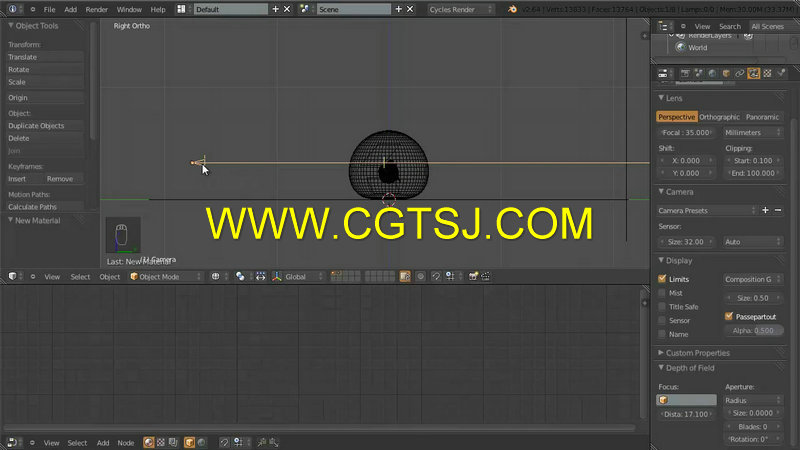Open the Object menu in 3D view header

(109, 277)
